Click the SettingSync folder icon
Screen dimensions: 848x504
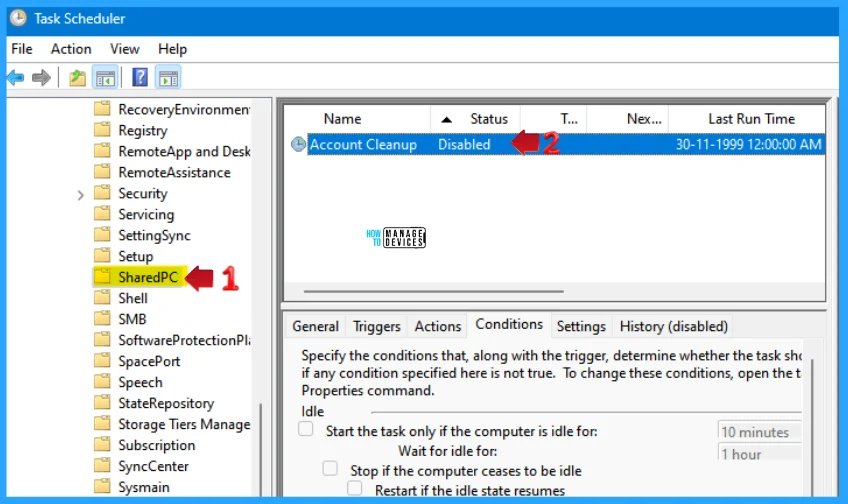(102, 235)
